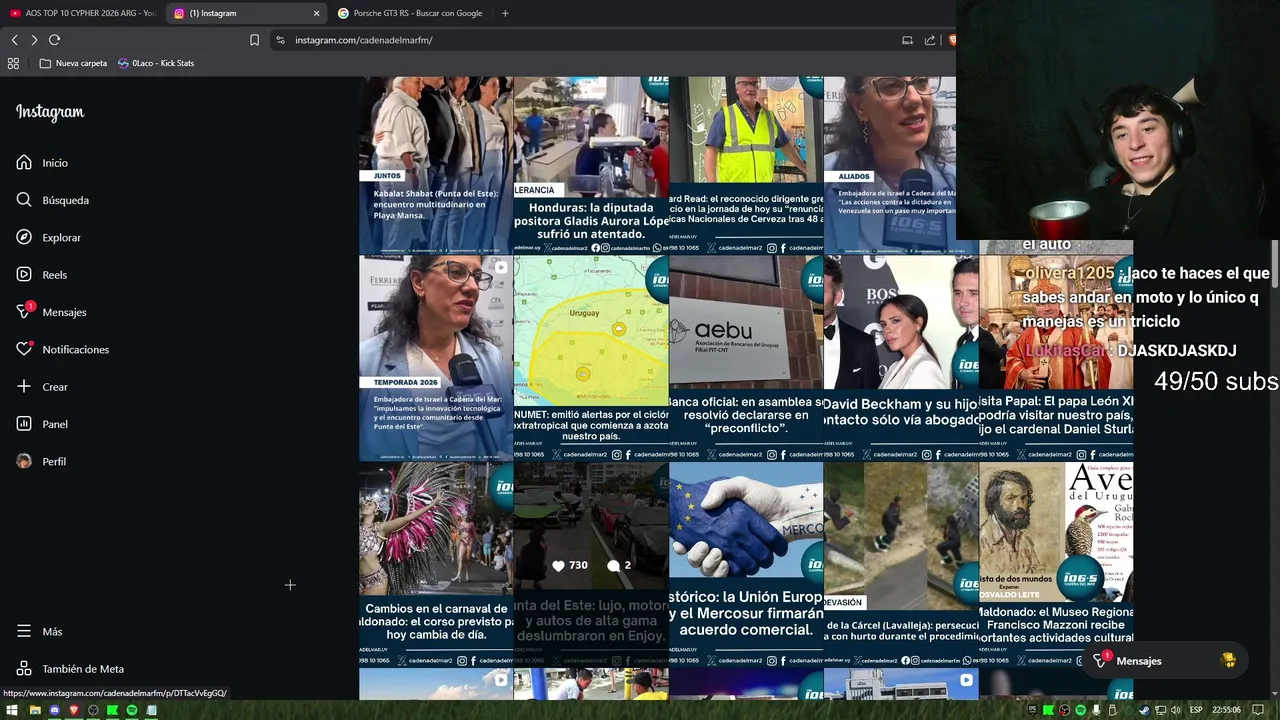Viewport: 1280px width, 720px height.
Task: Open Notificaciones in the sidebar
Action: 62,349
